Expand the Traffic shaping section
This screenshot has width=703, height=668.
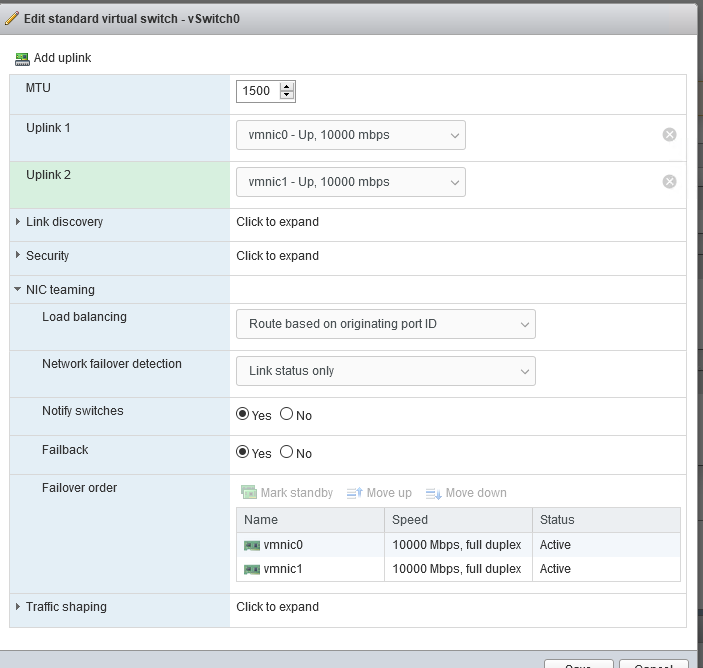(x=18, y=607)
